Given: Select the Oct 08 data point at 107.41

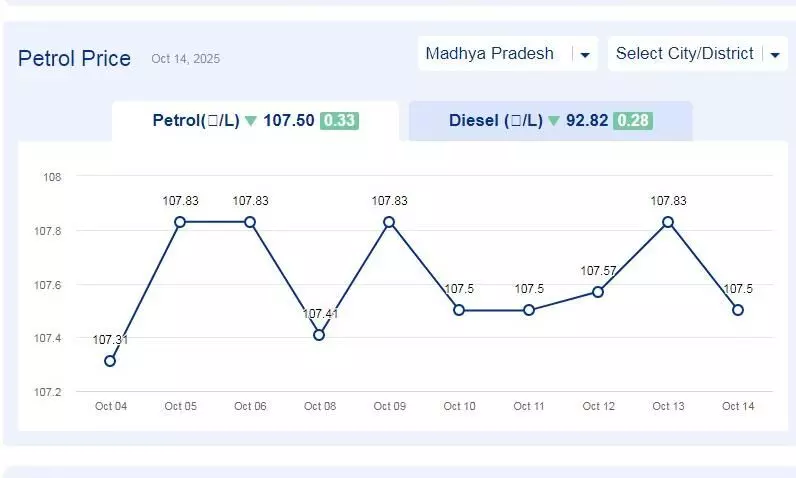Looking at the screenshot, I should pyautogui.click(x=319, y=335).
